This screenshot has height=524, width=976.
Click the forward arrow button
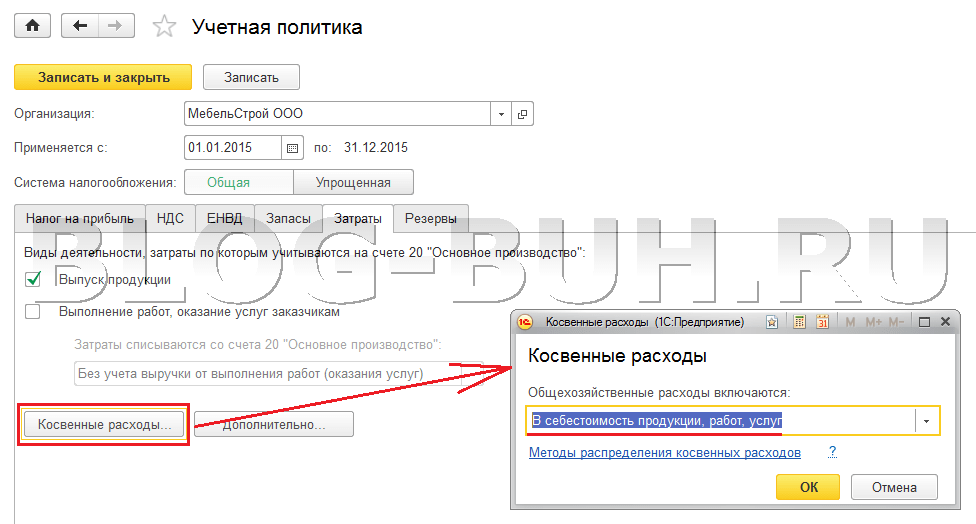116,27
